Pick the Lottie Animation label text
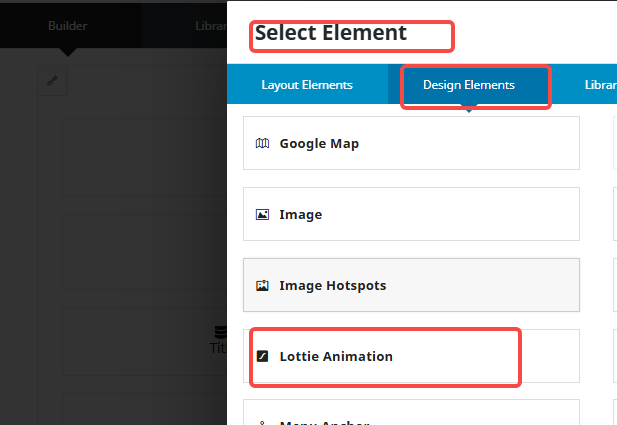The image size is (617, 425). (336, 356)
